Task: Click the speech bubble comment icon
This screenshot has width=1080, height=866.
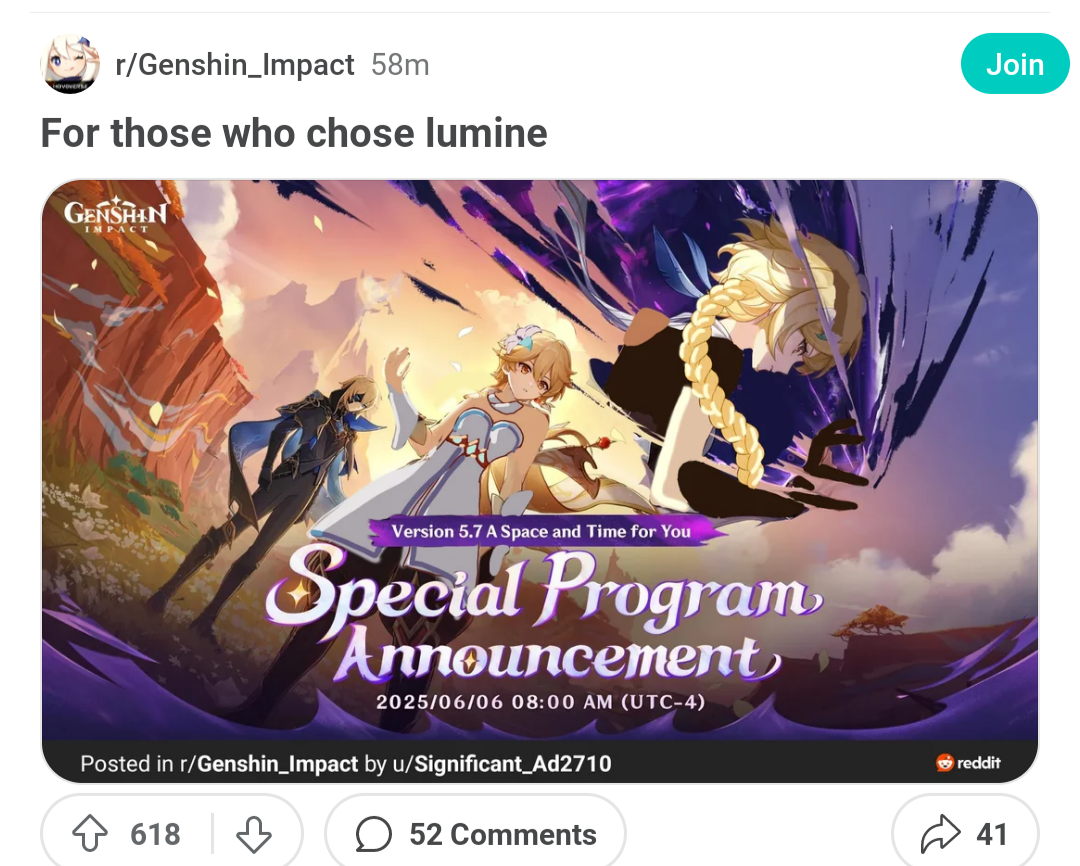Action: tap(374, 834)
